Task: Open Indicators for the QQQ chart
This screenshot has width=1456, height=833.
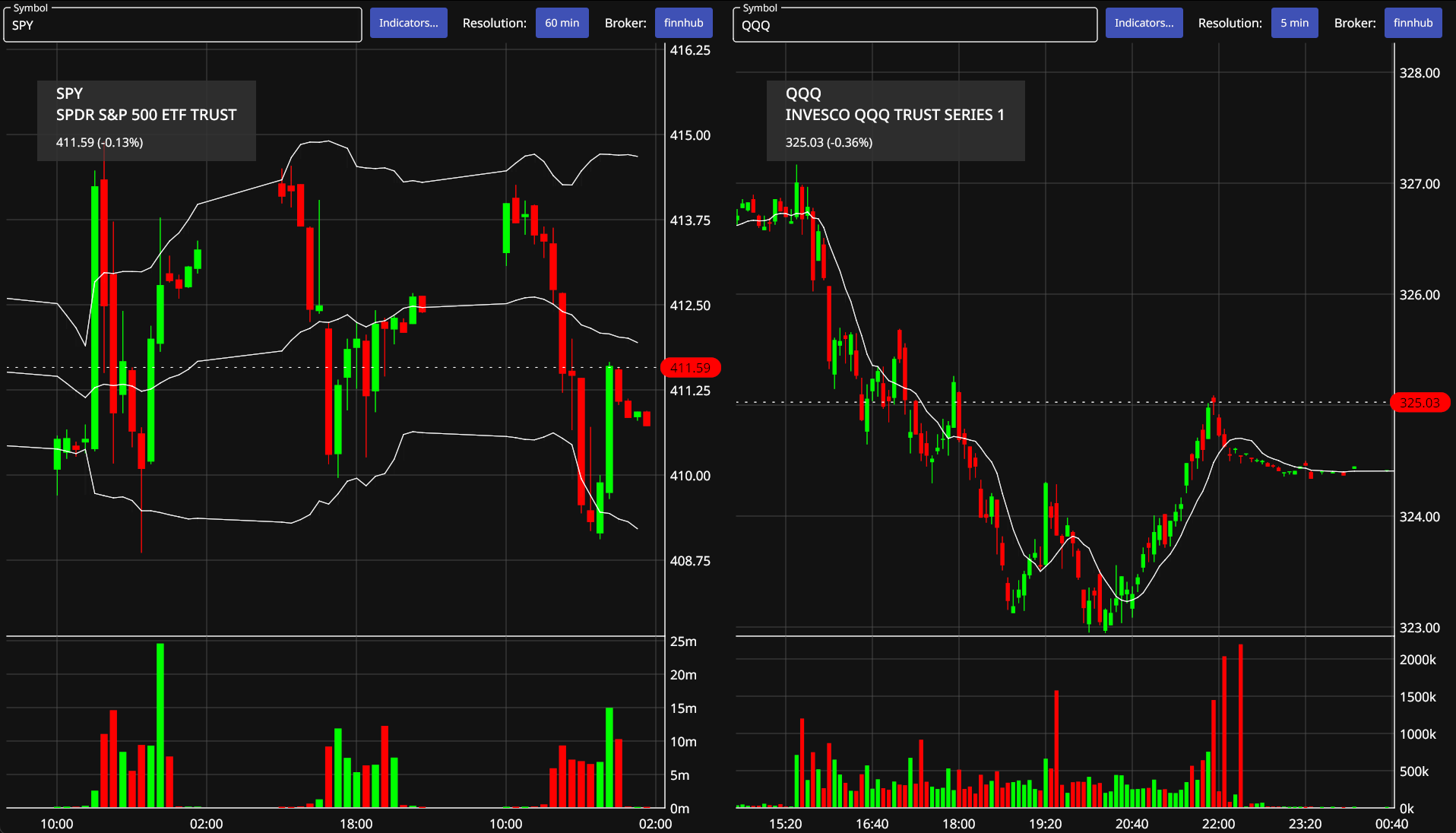Action: coord(1144,23)
